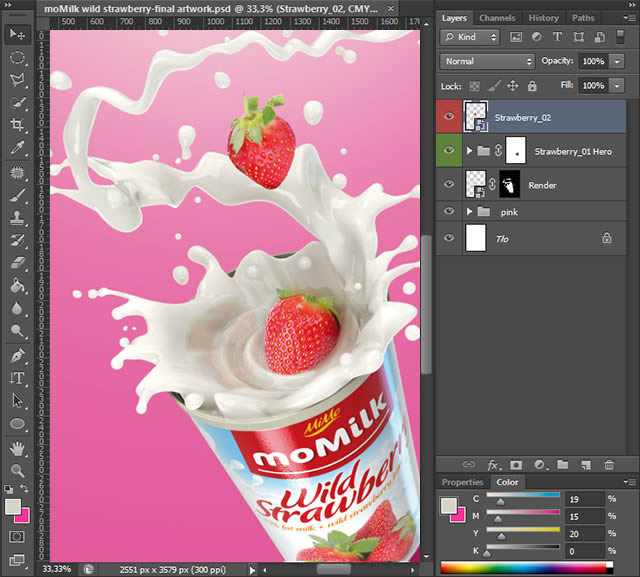
Task: Select the Direct Selection arrow tool
Action: pos(17,401)
